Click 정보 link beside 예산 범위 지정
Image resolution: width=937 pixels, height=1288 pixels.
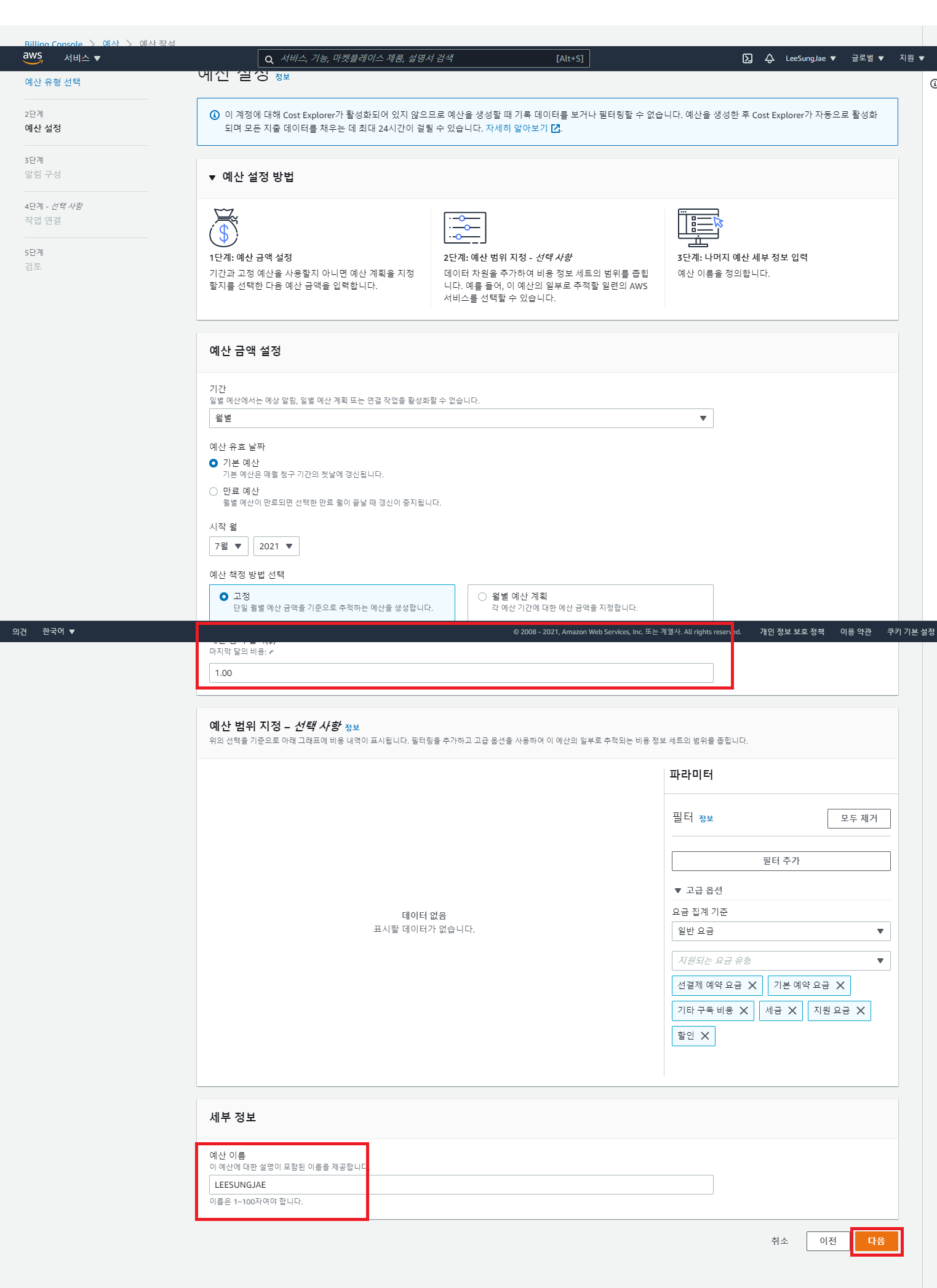point(352,728)
